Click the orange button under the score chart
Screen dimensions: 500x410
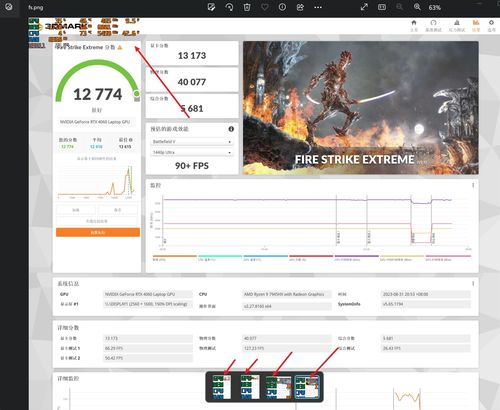point(98,232)
